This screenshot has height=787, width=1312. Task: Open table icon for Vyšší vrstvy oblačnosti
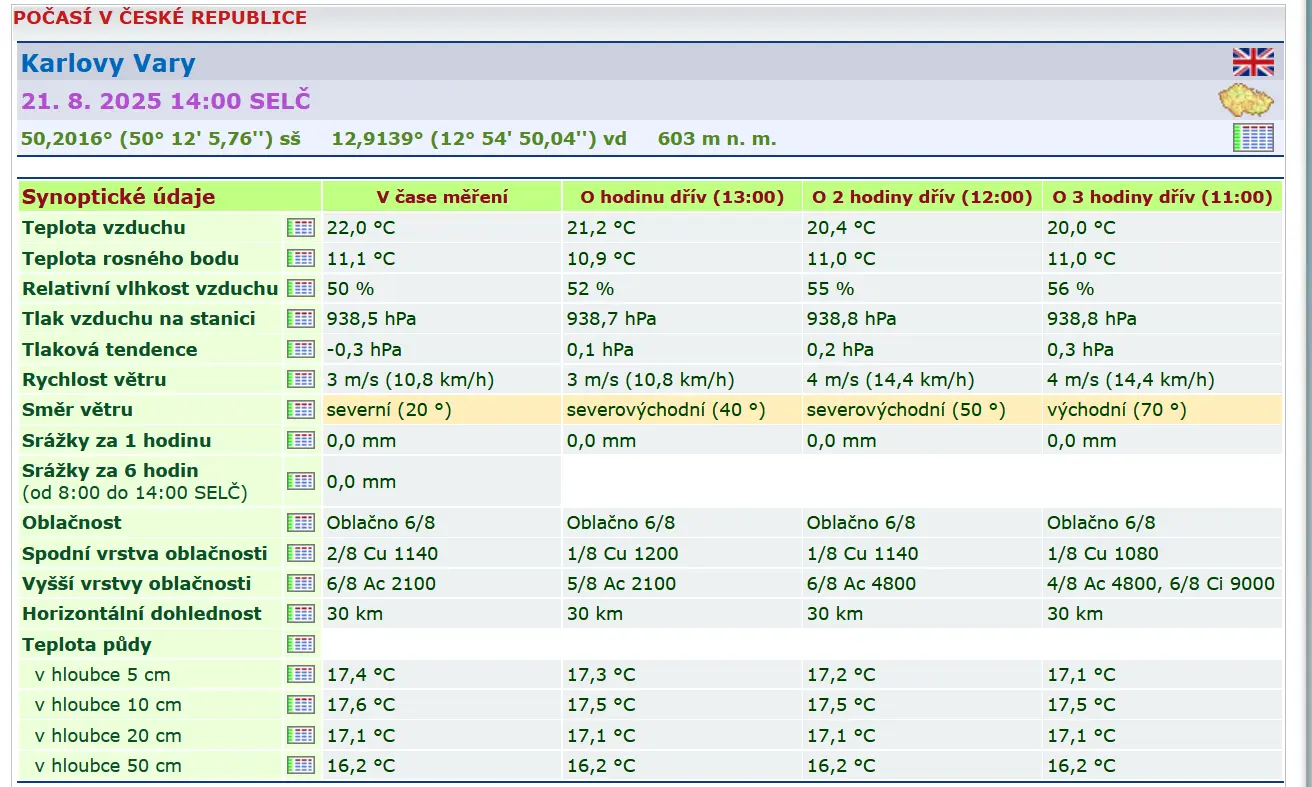(x=300, y=583)
